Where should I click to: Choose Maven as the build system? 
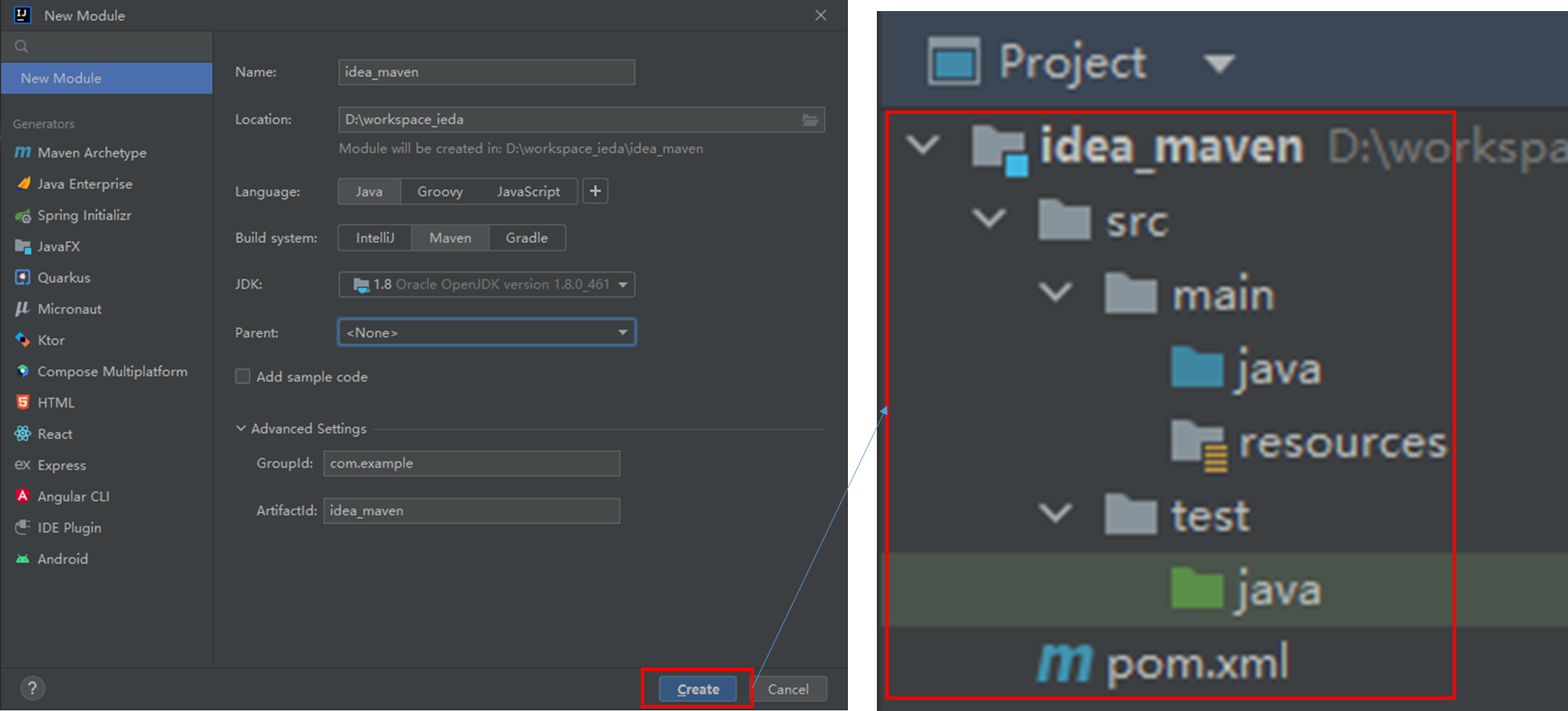coord(450,237)
